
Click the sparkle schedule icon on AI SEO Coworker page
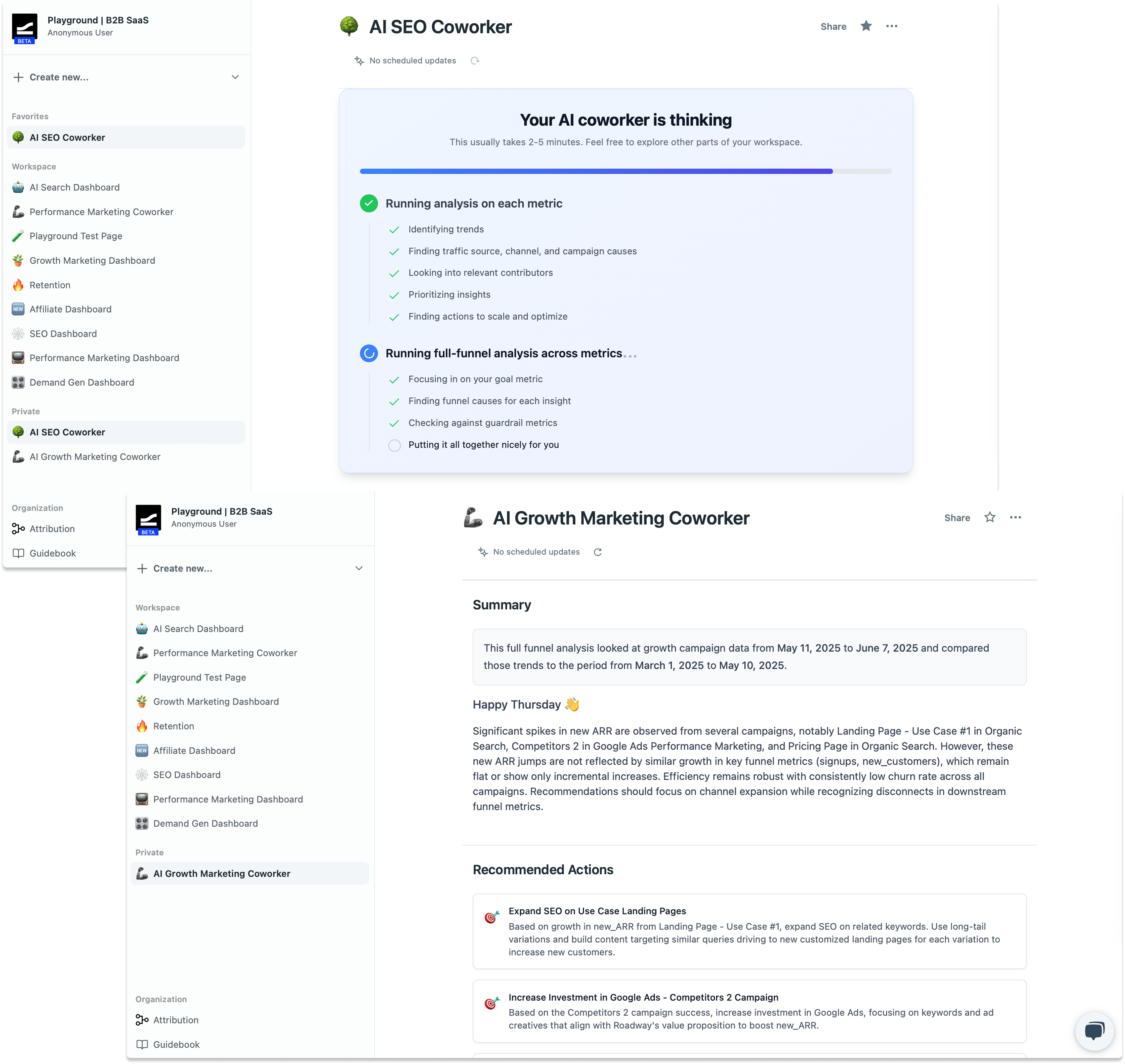pos(359,61)
